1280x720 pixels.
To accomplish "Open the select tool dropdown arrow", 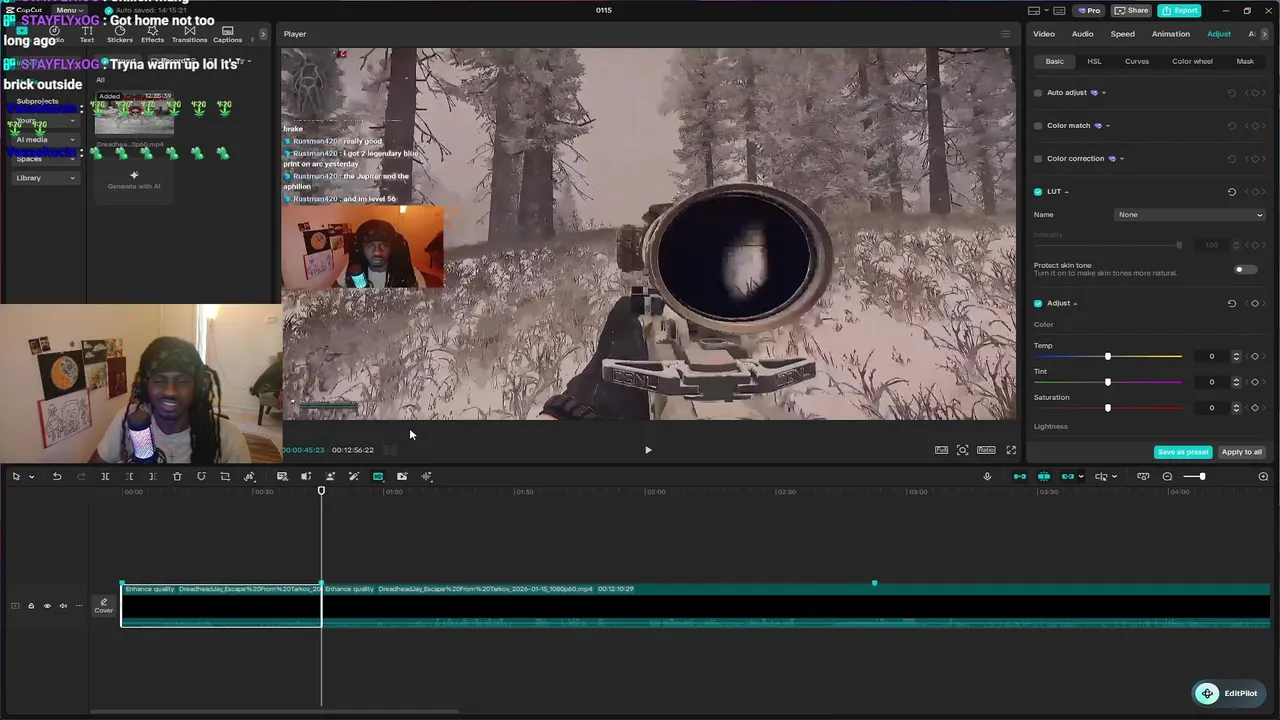I will tap(31, 477).
